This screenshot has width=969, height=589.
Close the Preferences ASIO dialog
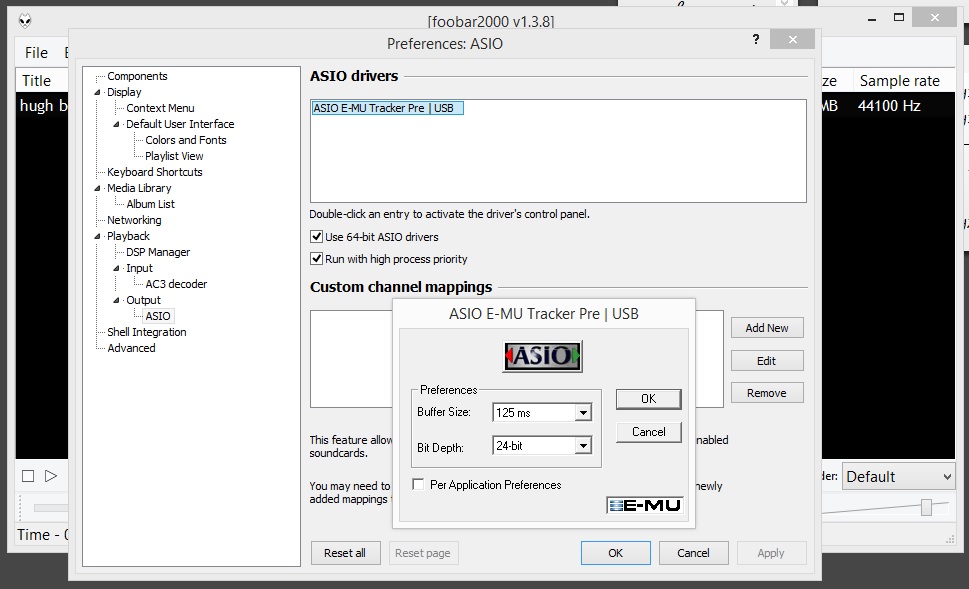[792, 40]
